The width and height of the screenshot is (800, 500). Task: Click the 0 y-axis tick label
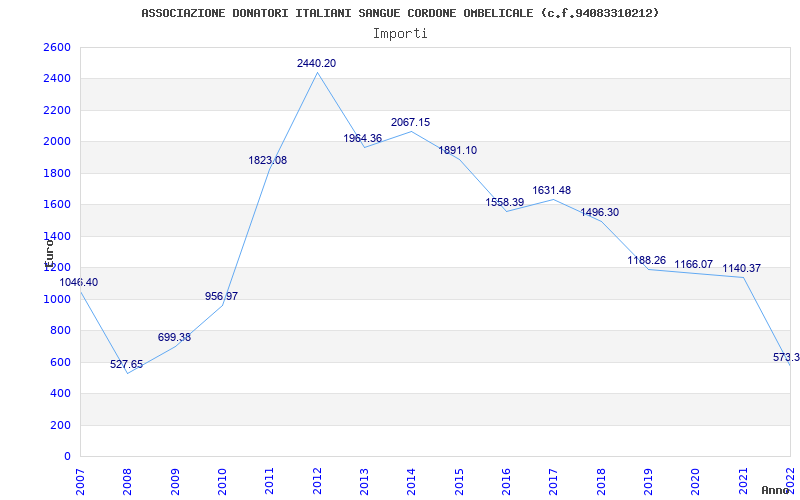[x=67, y=456]
